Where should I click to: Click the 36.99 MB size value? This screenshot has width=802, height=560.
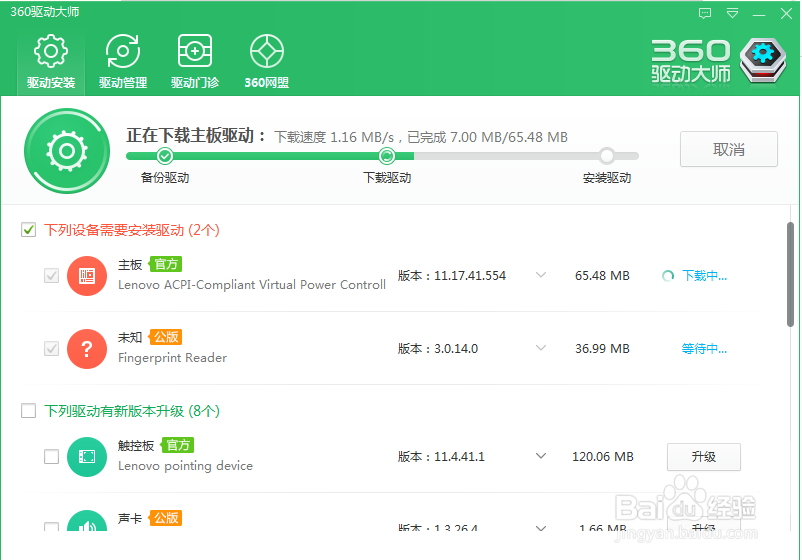tap(602, 349)
